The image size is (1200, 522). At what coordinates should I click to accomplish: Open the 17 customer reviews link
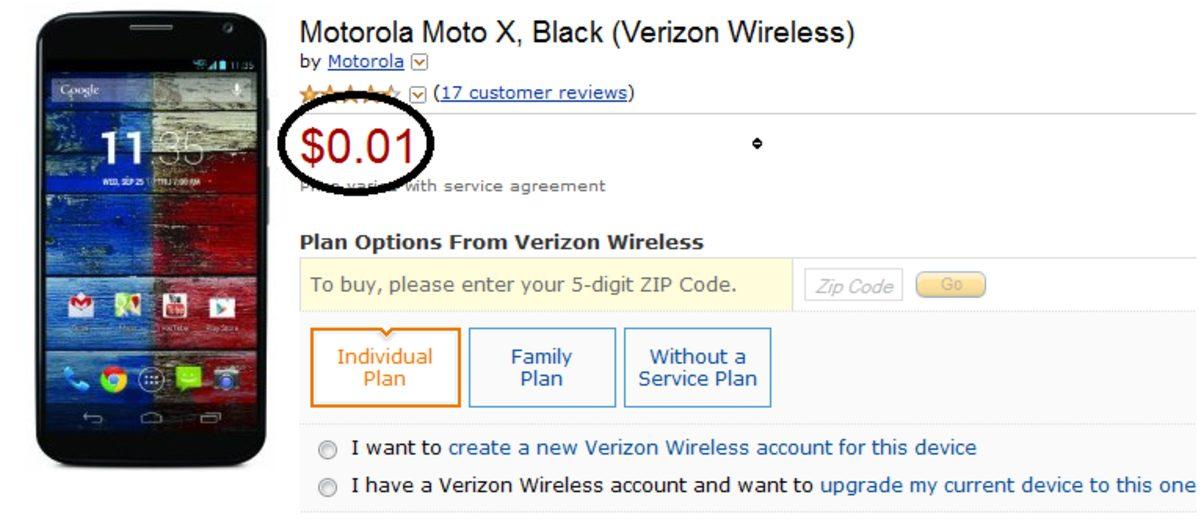(x=534, y=93)
